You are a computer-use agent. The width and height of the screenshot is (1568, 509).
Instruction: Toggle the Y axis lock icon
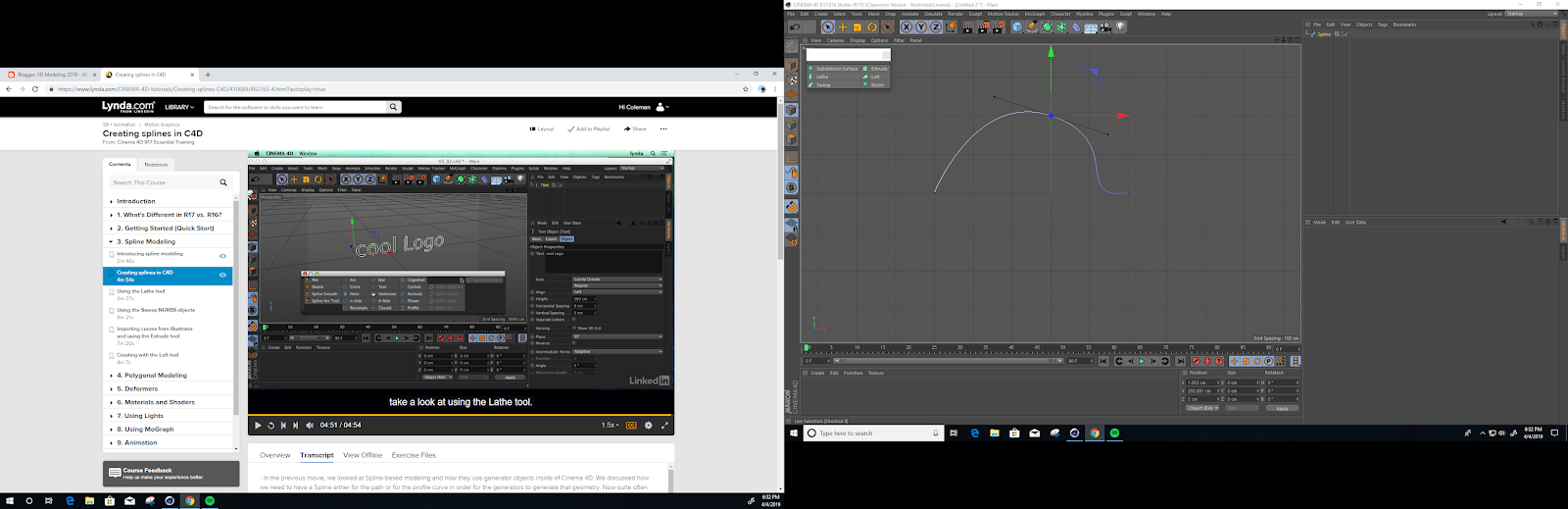pos(921,27)
